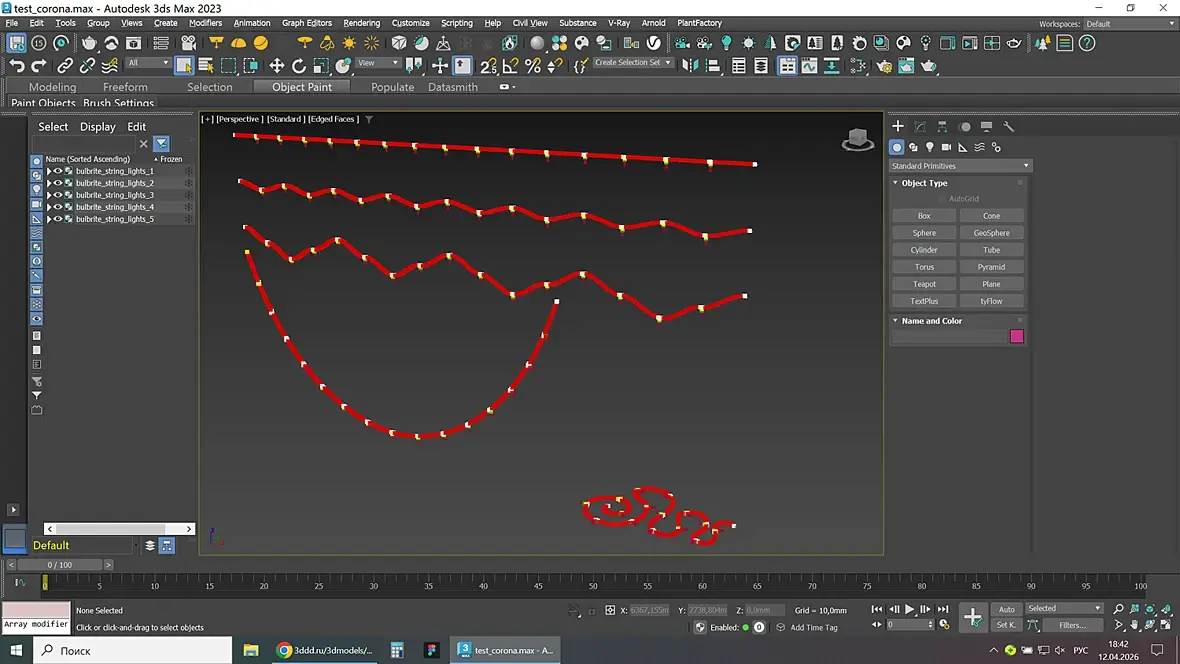Toggle Auto Key animation mode
Screen dimensions: 1180x664
tap(1006, 609)
